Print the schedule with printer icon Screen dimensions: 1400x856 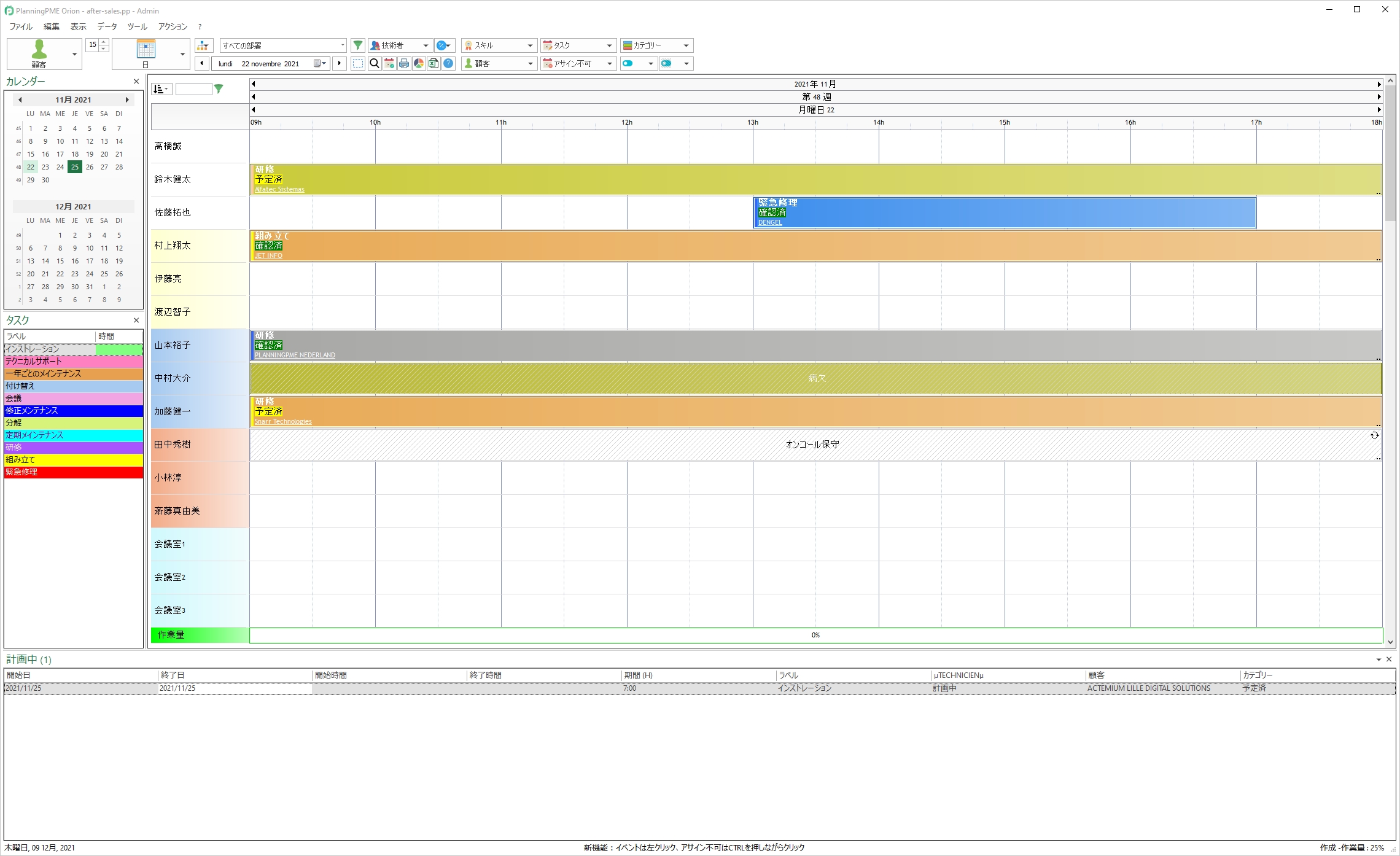(404, 63)
